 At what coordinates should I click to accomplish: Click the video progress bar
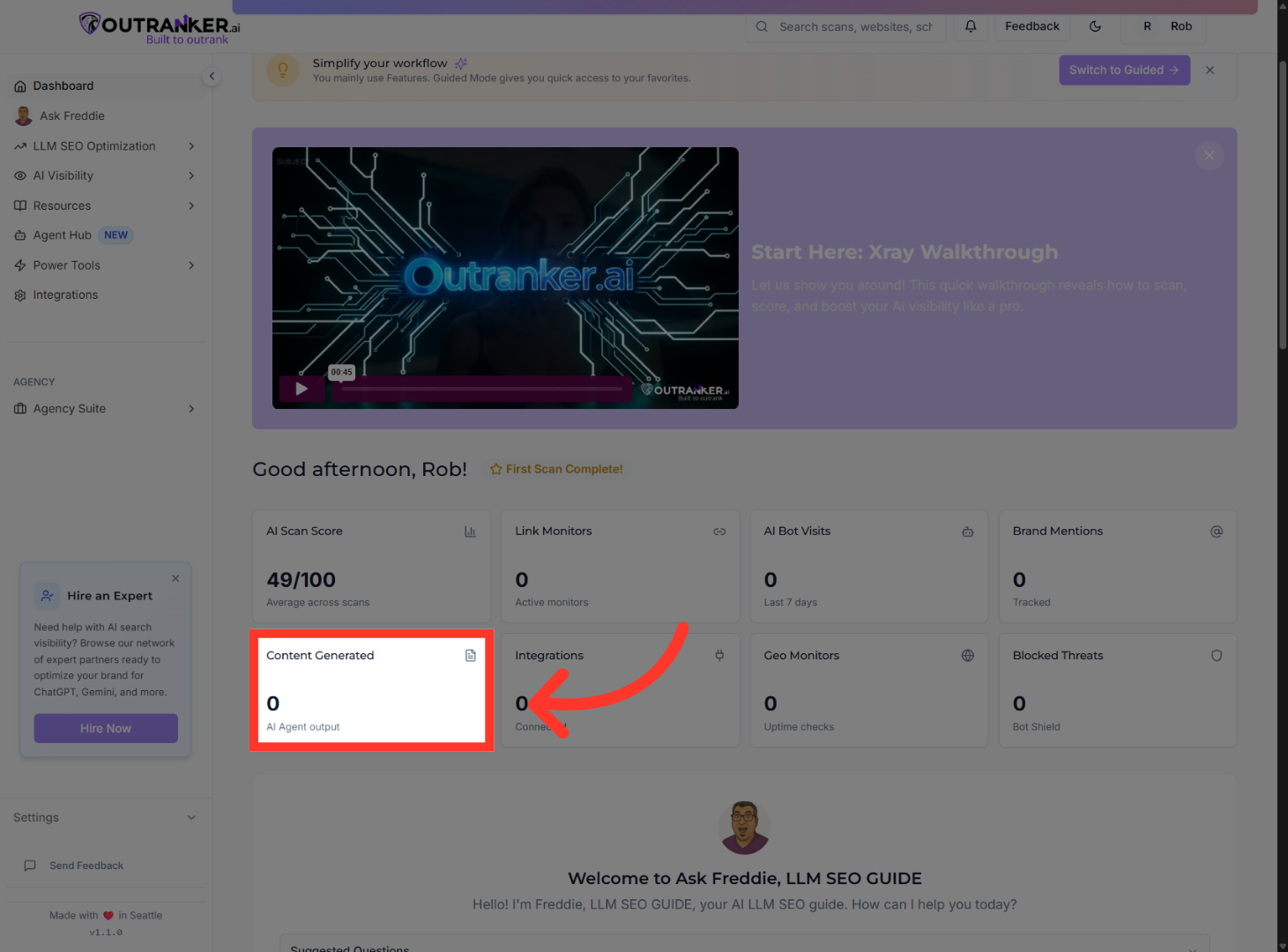pyautogui.click(x=481, y=389)
